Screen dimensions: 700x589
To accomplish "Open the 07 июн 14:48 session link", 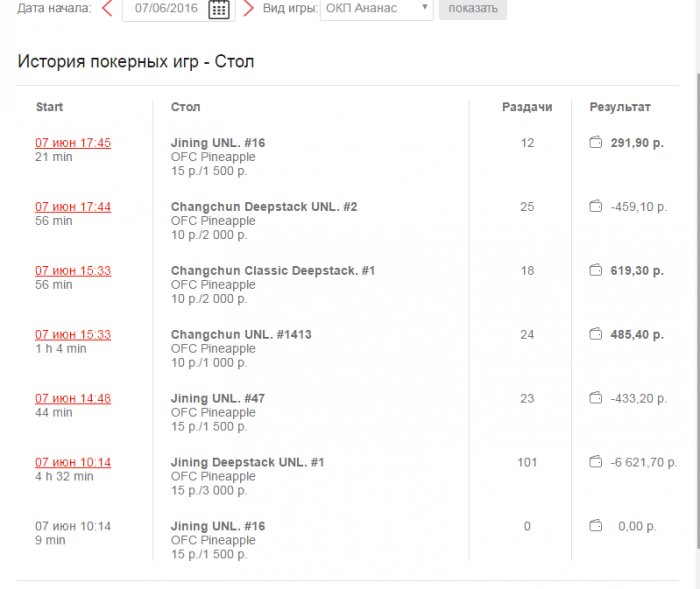I will [x=73, y=399].
